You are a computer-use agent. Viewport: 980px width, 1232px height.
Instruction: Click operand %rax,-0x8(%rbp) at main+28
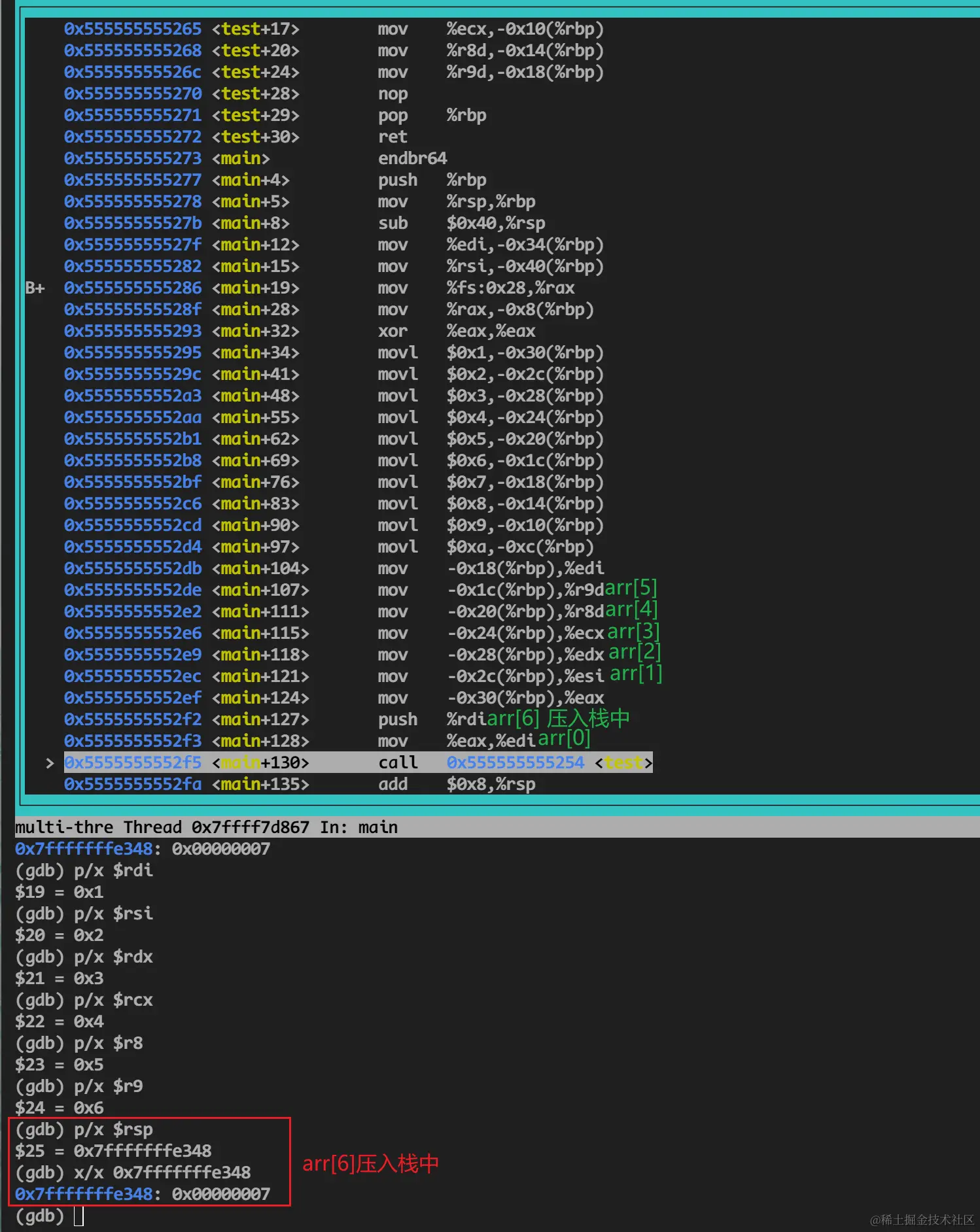[x=521, y=309]
